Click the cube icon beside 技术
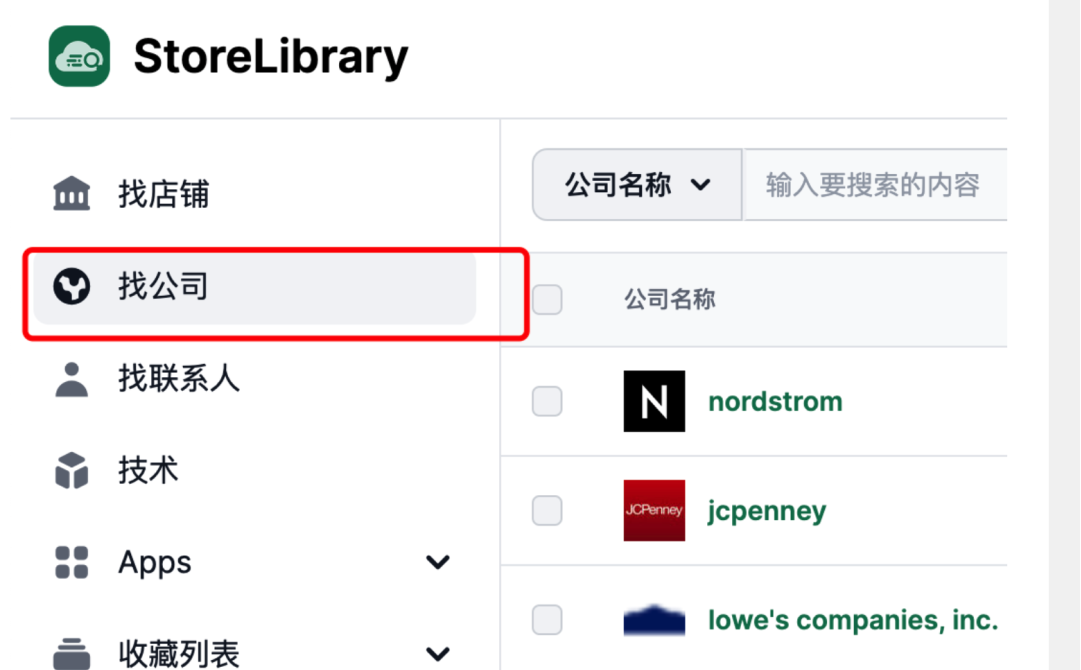The height and width of the screenshot is (670, 1081). [x=72, y=471]
